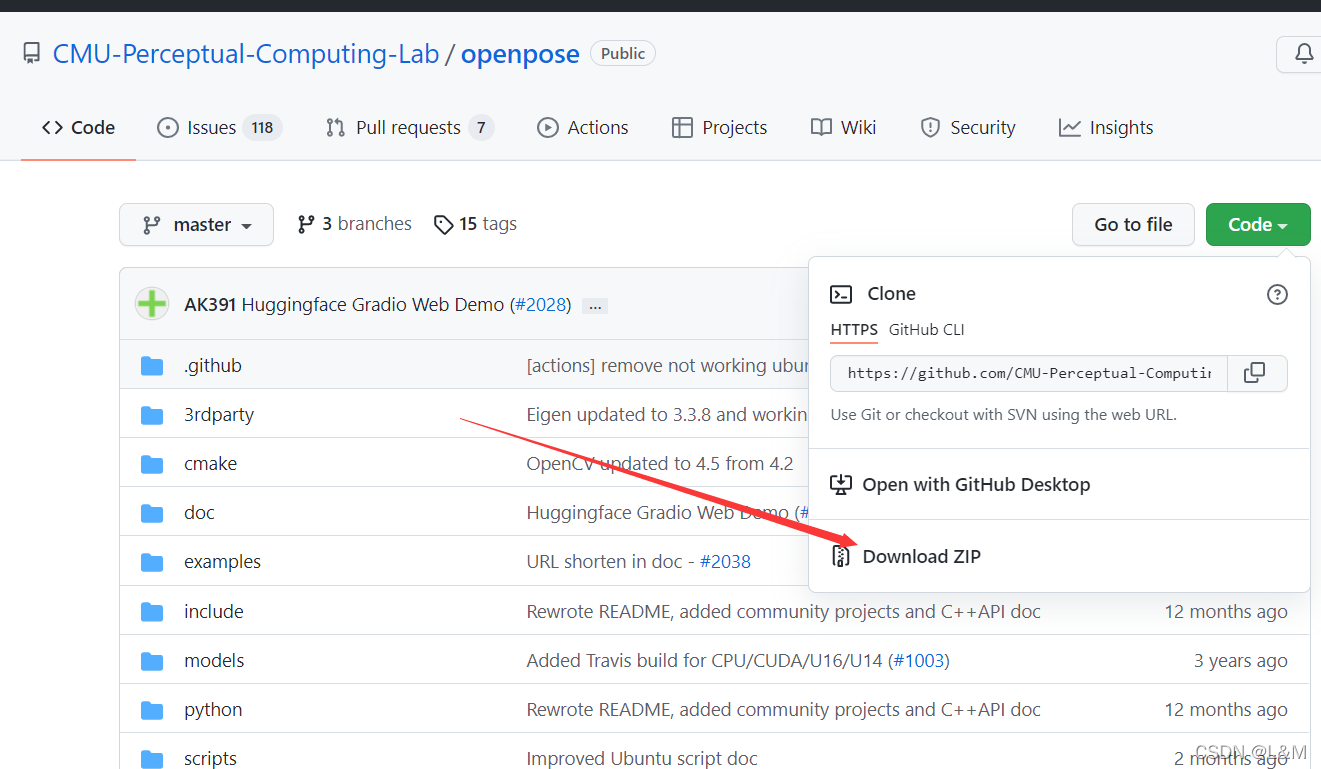1321x769 pixels.
Task: Click the tag icon next to 15 tags
Action: tap(444, 224)
